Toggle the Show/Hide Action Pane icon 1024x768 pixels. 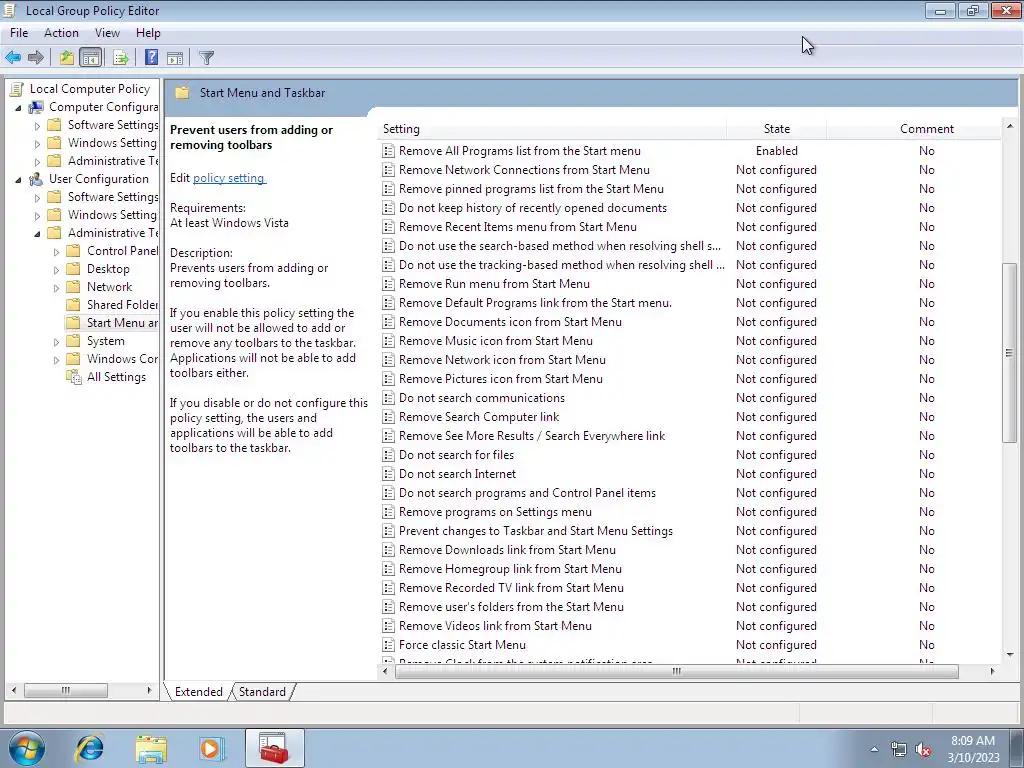(x=175, y=57)
